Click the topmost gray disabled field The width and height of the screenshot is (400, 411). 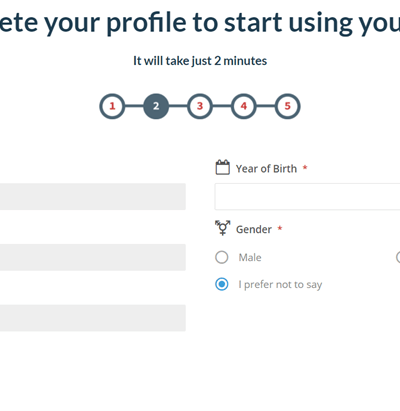[93, 196]
